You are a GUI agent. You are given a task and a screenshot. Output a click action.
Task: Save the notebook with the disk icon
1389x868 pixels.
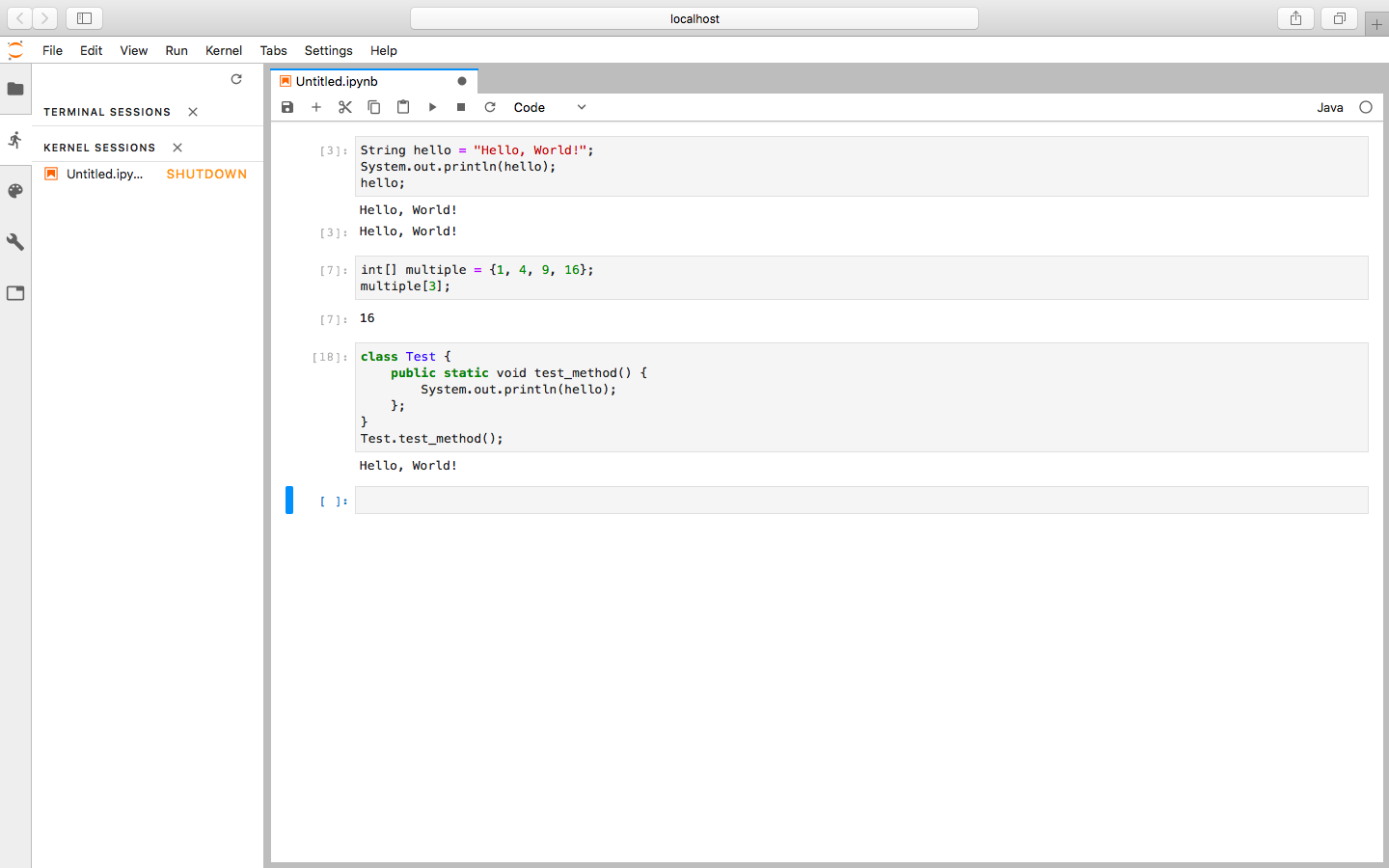point(287,107)
